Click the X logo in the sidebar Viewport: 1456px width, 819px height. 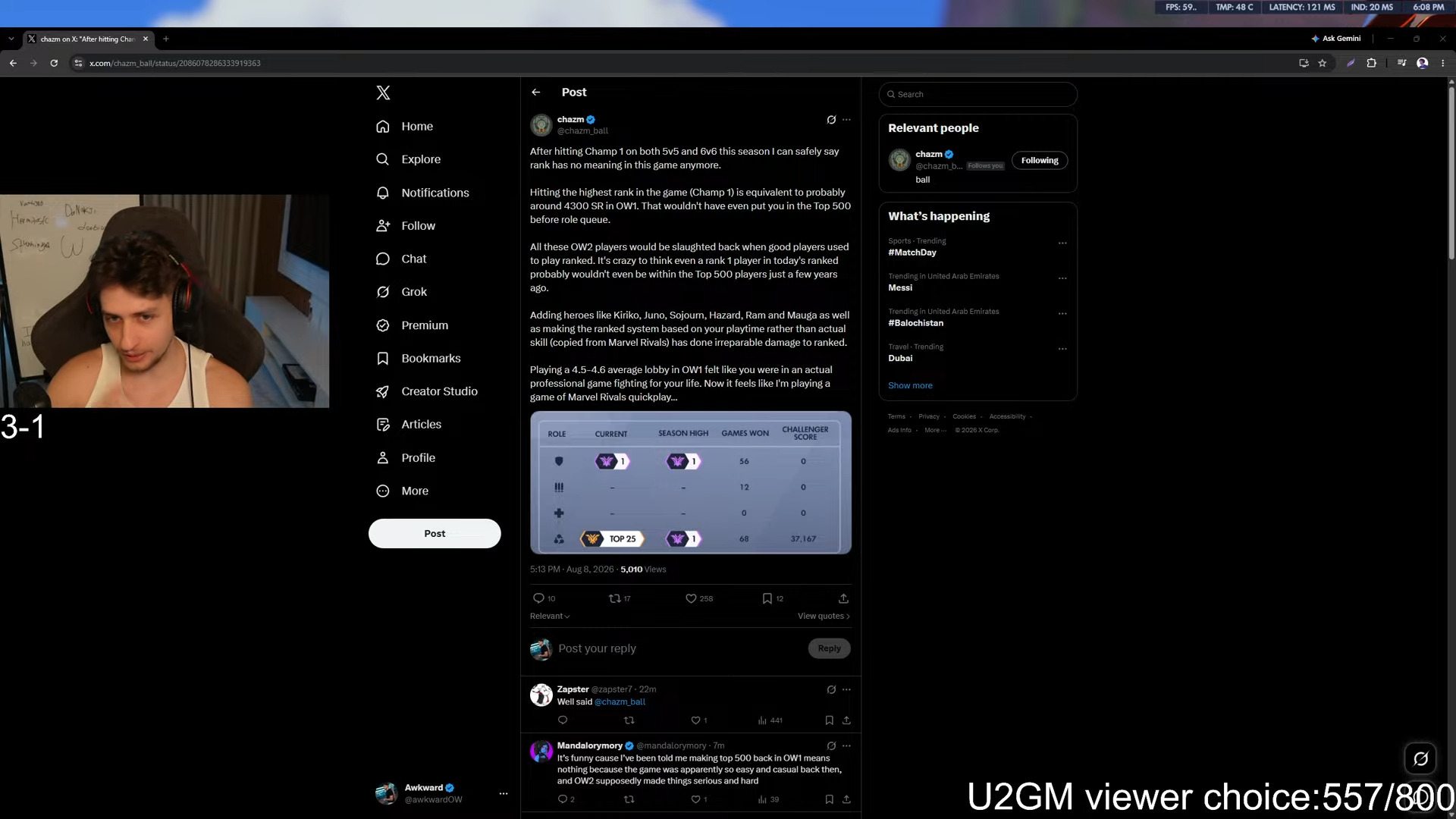383,93
